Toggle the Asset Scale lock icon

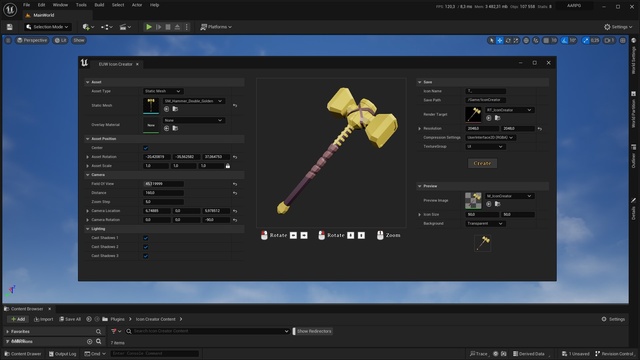[x=228, y=166]
